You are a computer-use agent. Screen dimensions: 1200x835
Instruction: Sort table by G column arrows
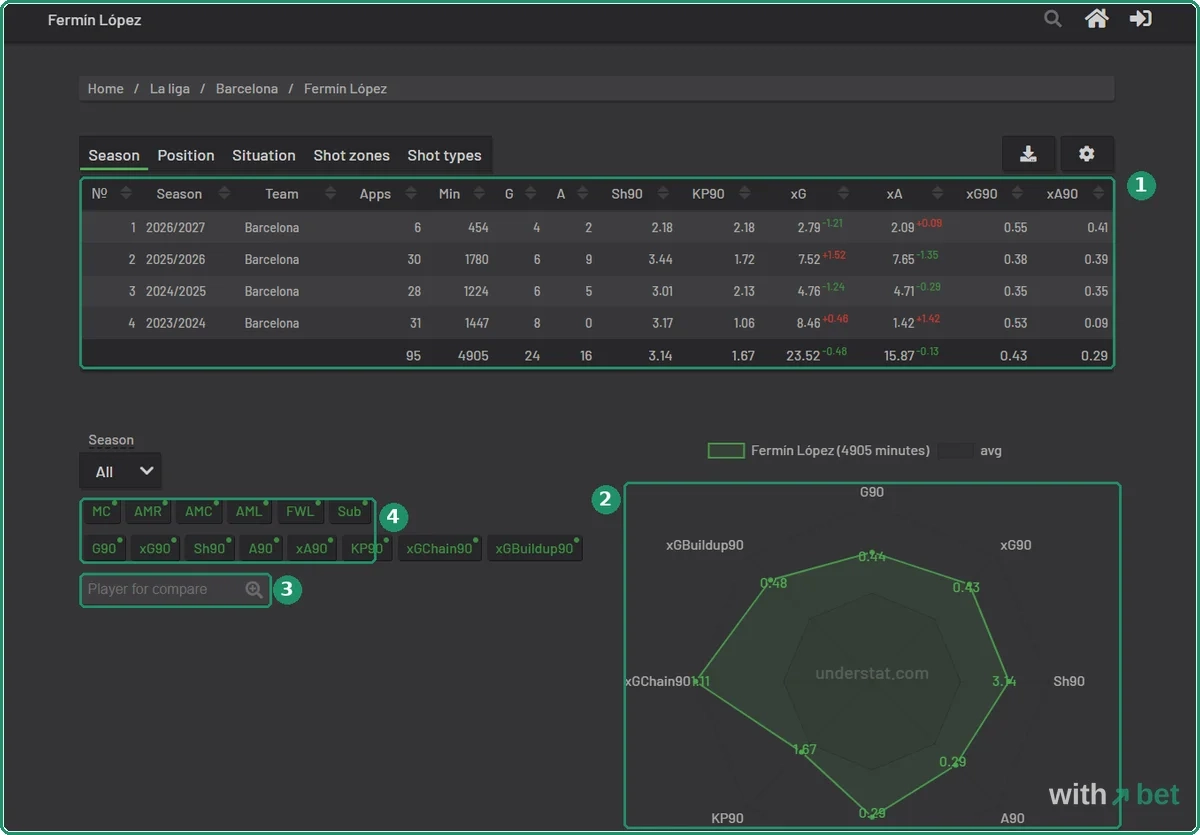(x=531, y=194)
